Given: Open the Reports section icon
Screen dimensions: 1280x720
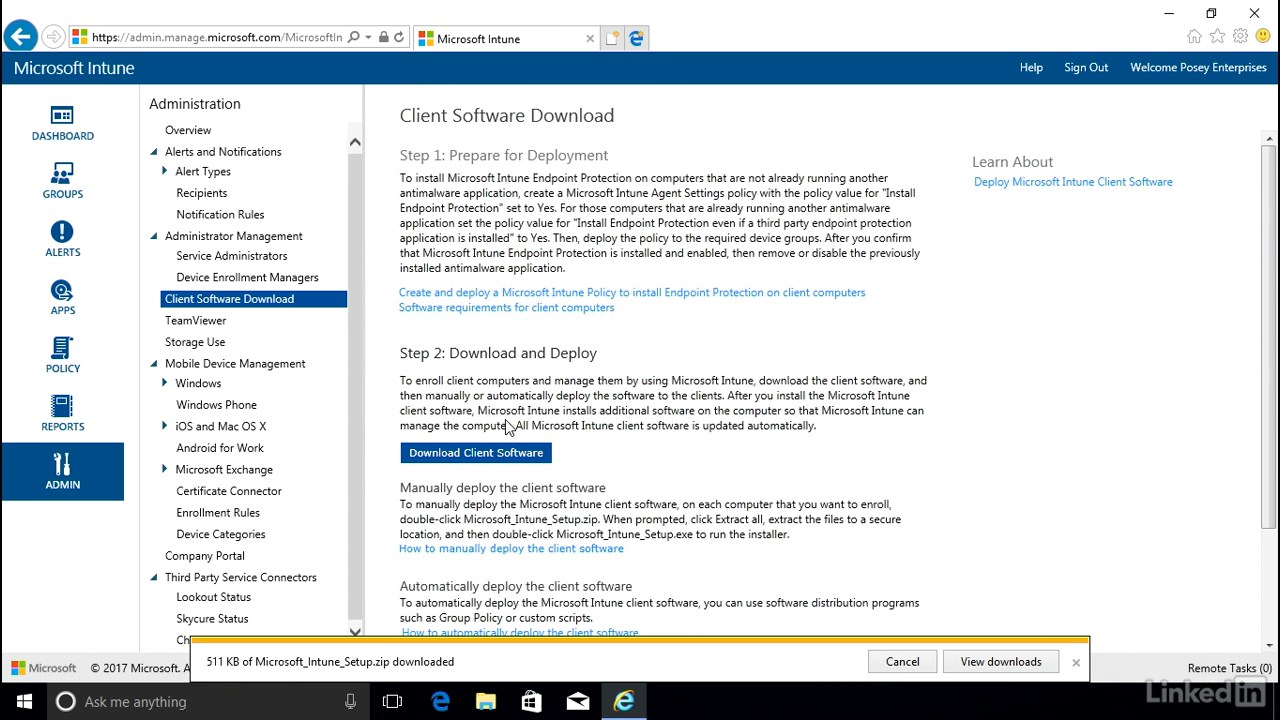Looking at the screenshot, I should (62, 414).
